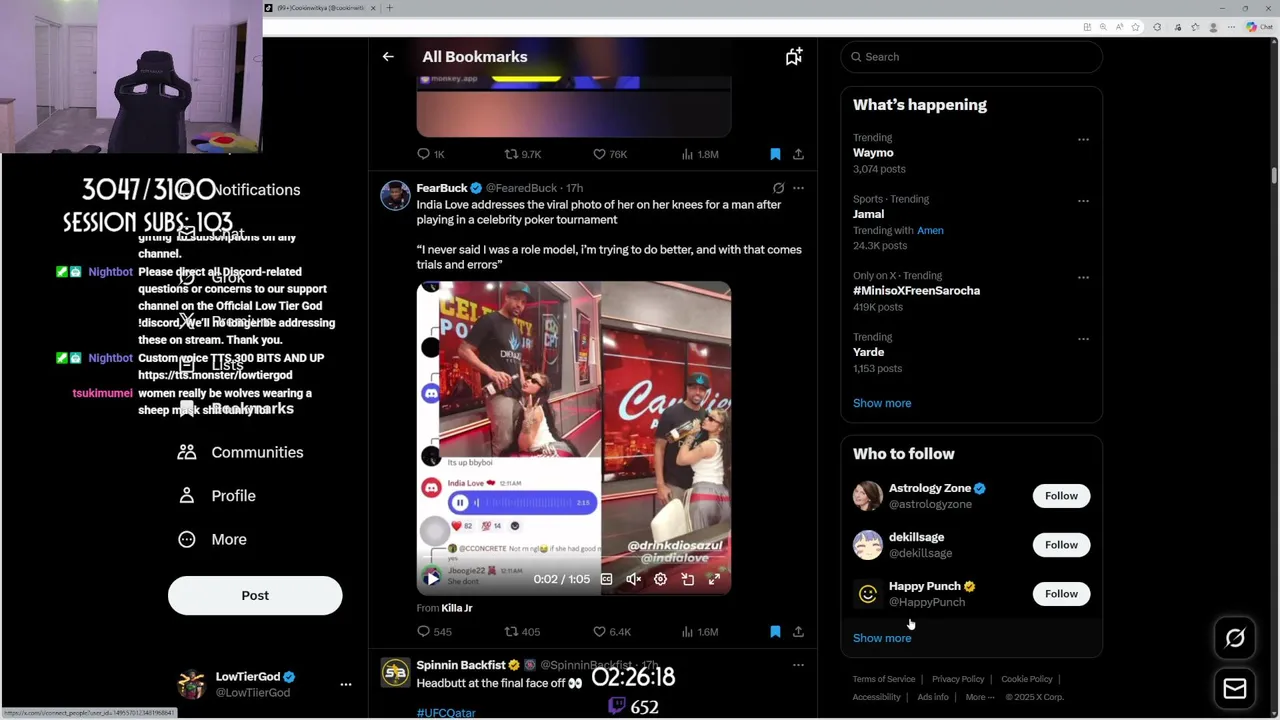Show more trends in What's happening

(882, 403)
